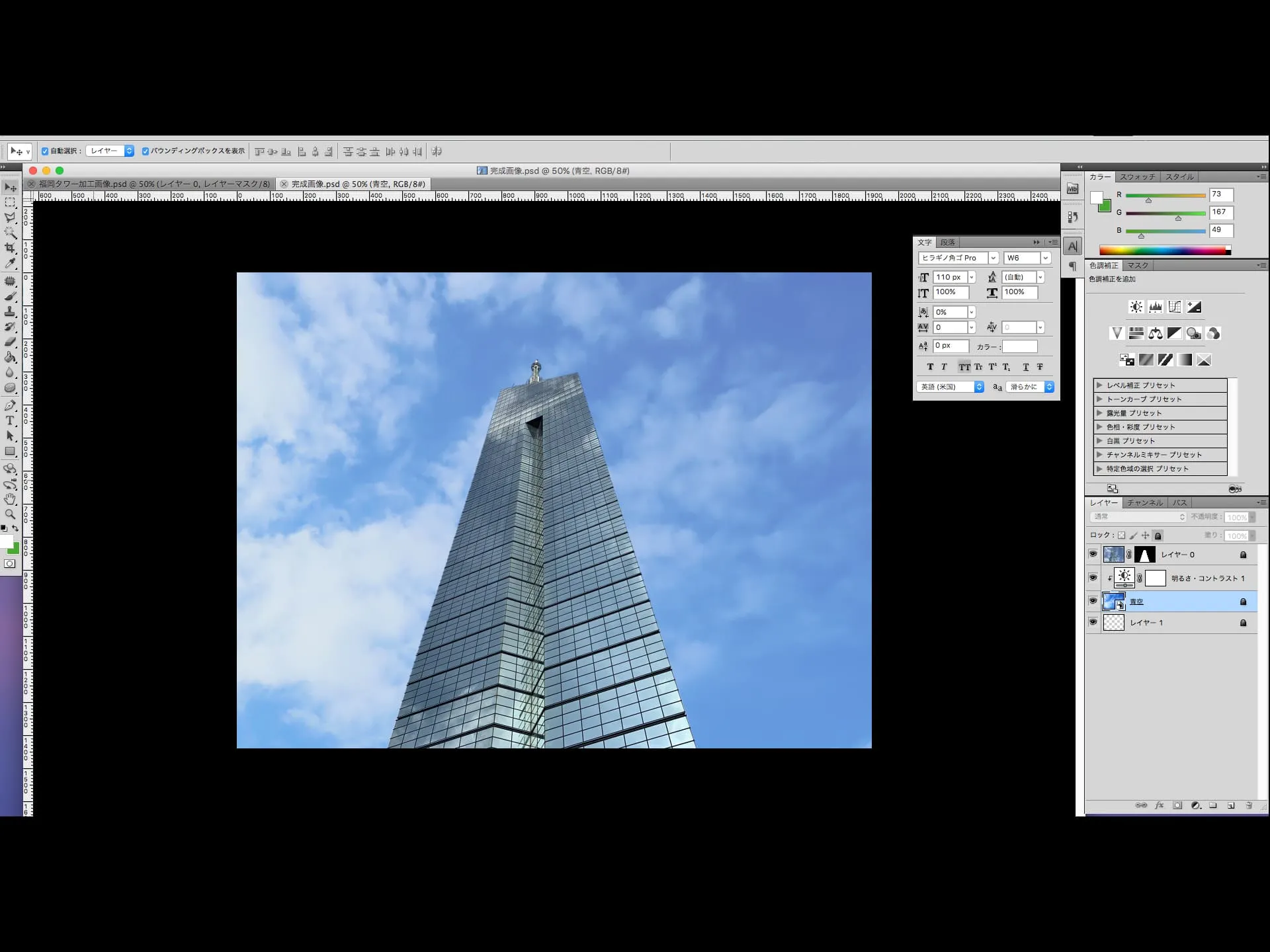
Task: Select the Hand tool
Action: click(x=10, y=499)
